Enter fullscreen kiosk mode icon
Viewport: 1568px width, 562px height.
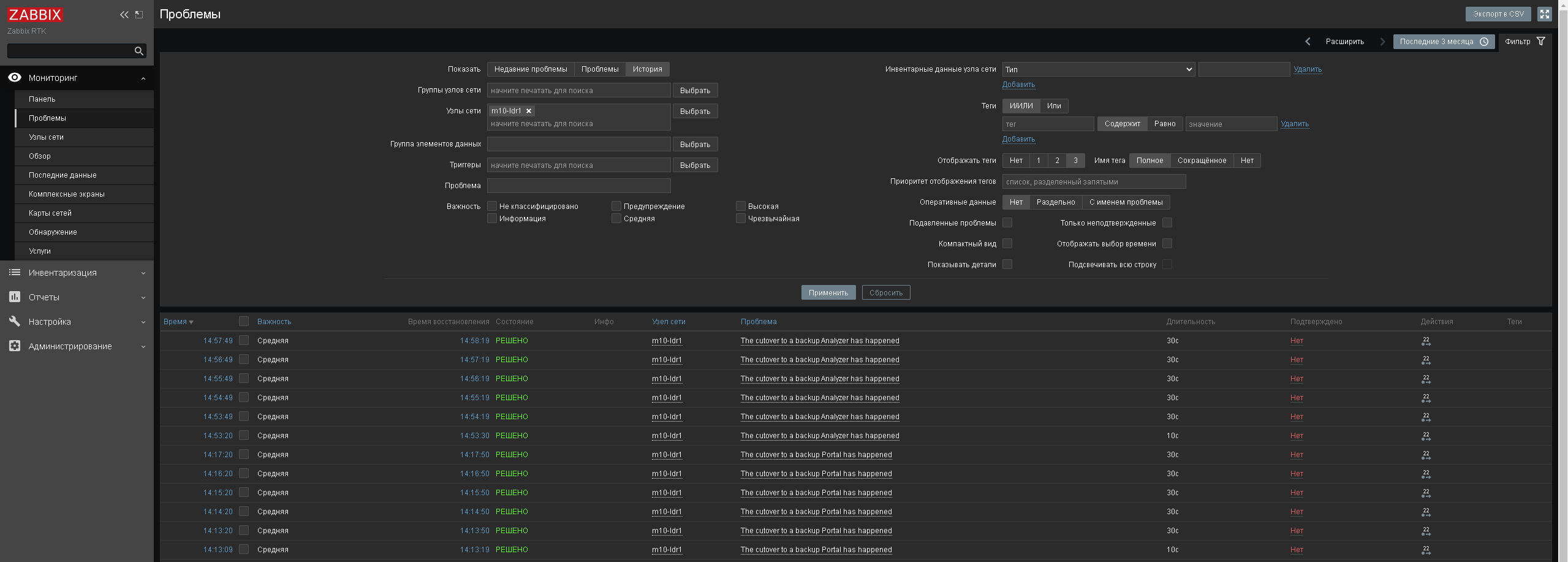point(1545,14)
